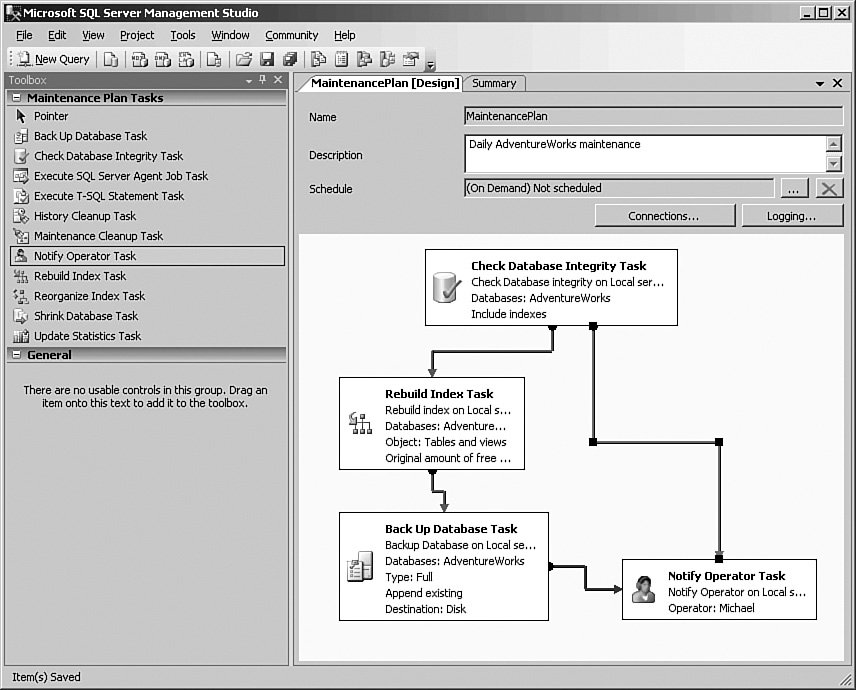
Task: Open the Community menu
Action: coord(292,35)
